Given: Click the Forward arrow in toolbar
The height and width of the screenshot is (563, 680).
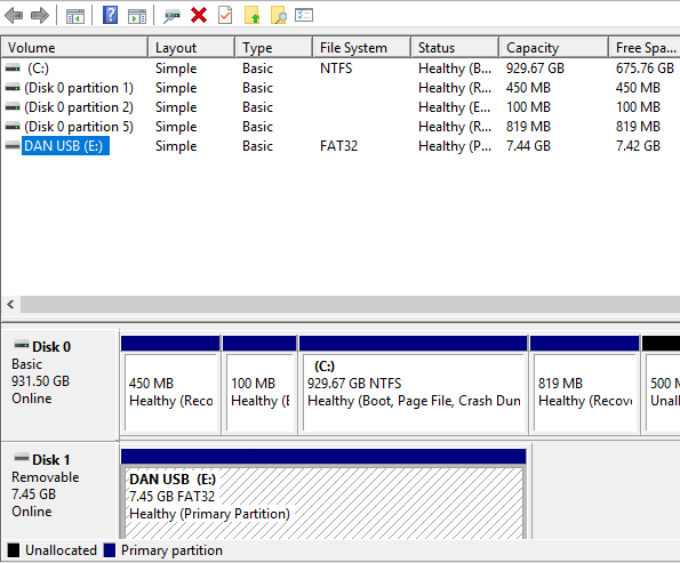Looking at the screenshot, I should click(40, 15).
